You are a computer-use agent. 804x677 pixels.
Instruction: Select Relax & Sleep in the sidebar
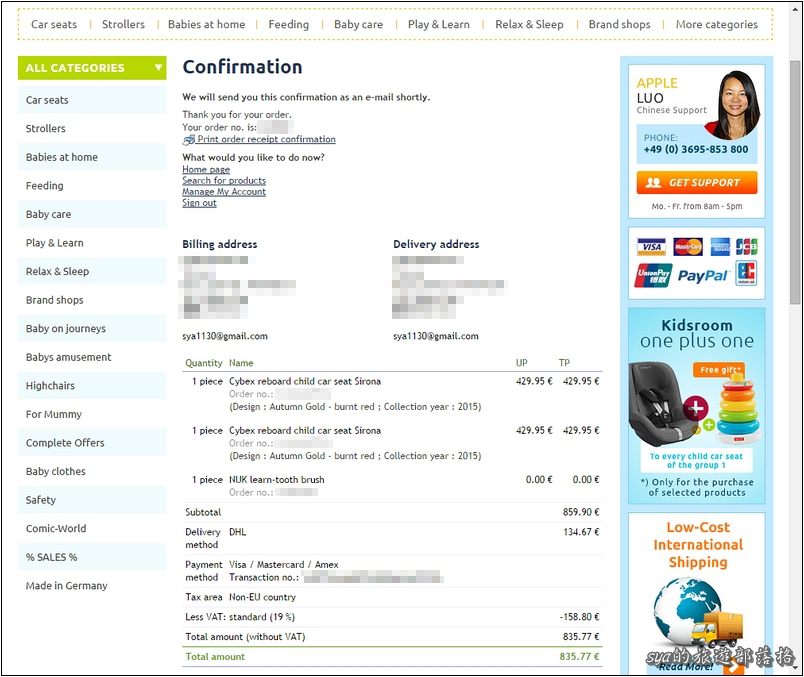point(92,272)
